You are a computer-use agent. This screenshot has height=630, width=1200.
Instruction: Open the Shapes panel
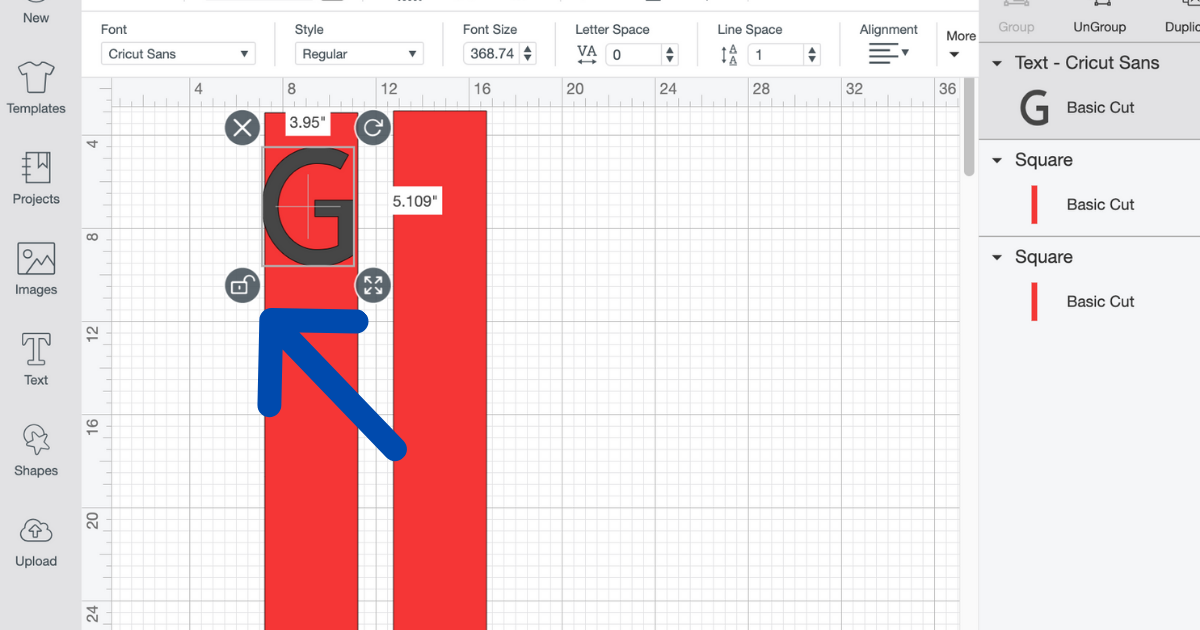[36, 450]
